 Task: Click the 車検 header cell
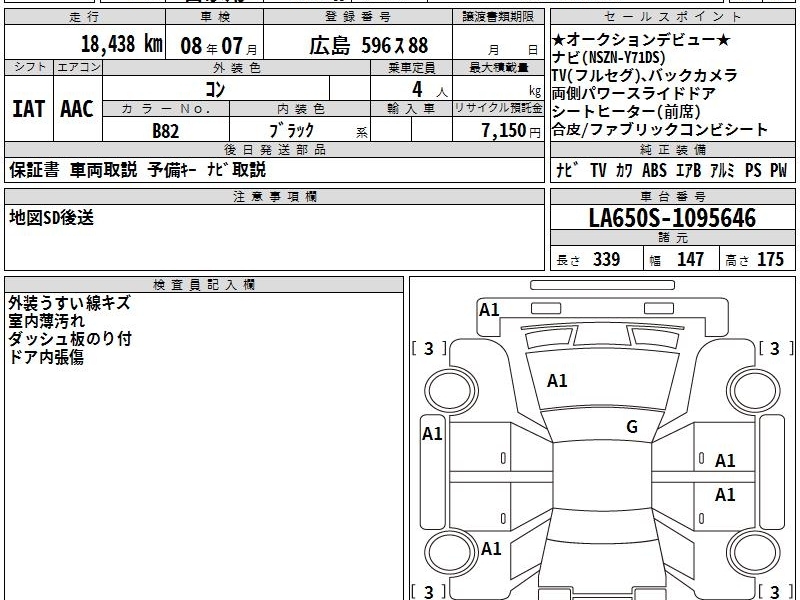coord(215,17)
